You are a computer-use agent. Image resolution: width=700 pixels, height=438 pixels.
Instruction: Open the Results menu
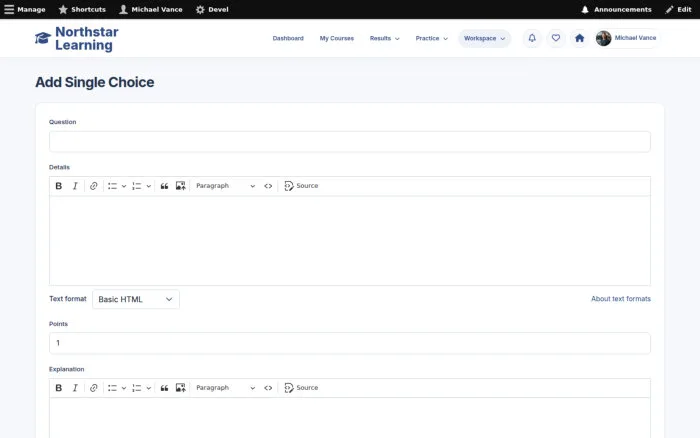click(x=384, y=38)
